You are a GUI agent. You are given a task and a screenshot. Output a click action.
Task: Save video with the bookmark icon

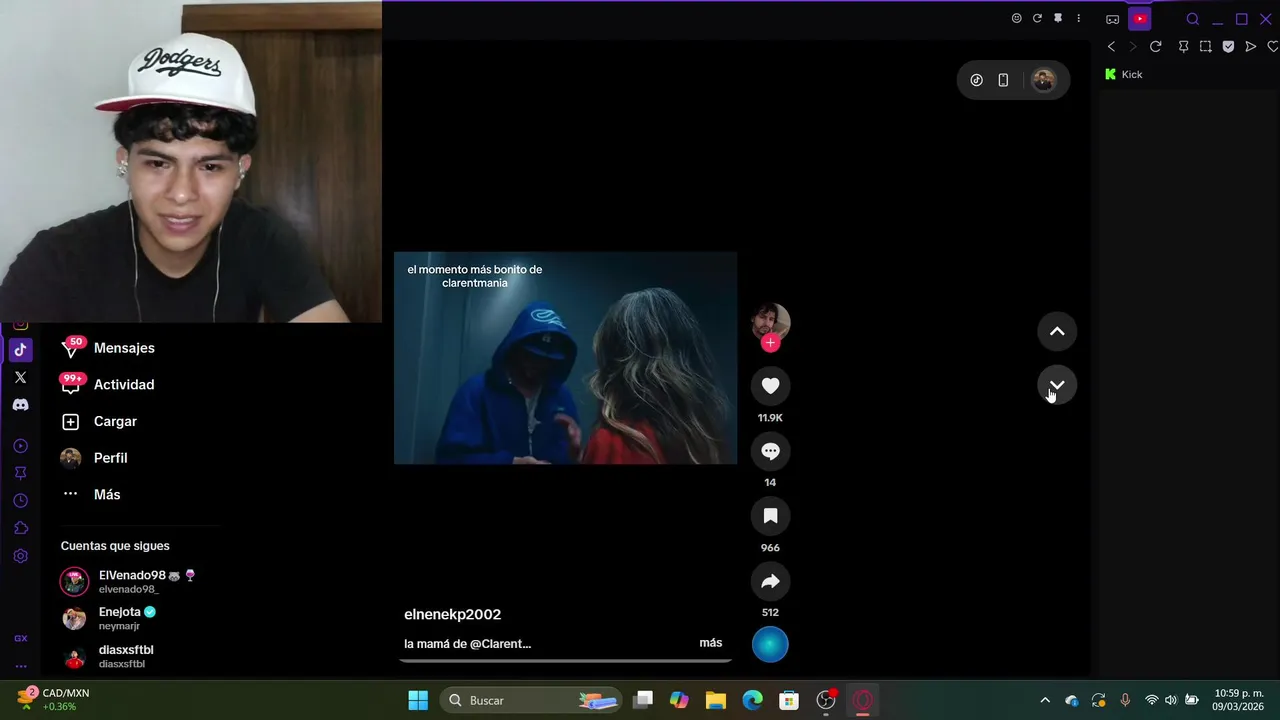[770, 516]
